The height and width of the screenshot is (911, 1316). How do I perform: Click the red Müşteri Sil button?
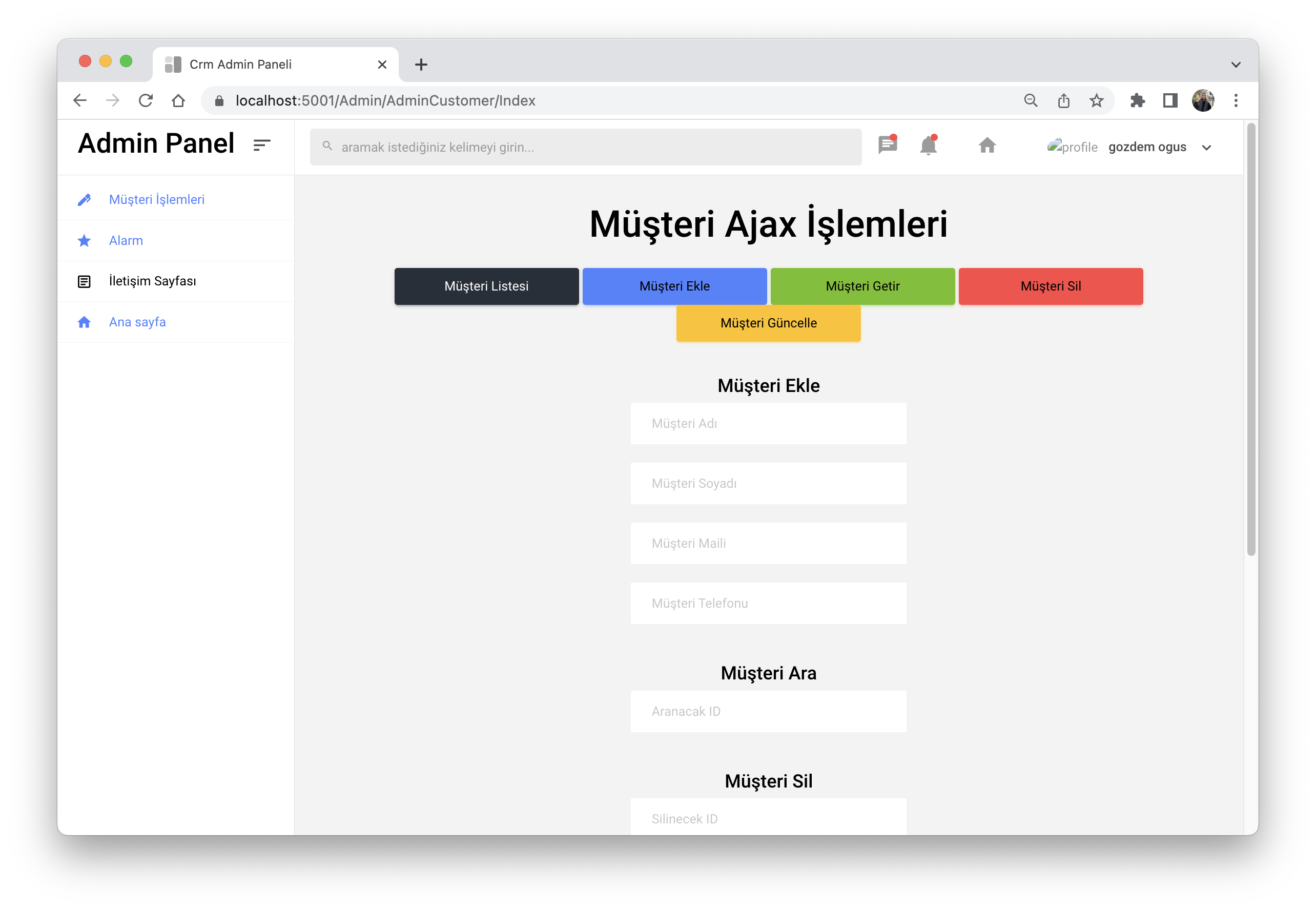(1051, 286)
